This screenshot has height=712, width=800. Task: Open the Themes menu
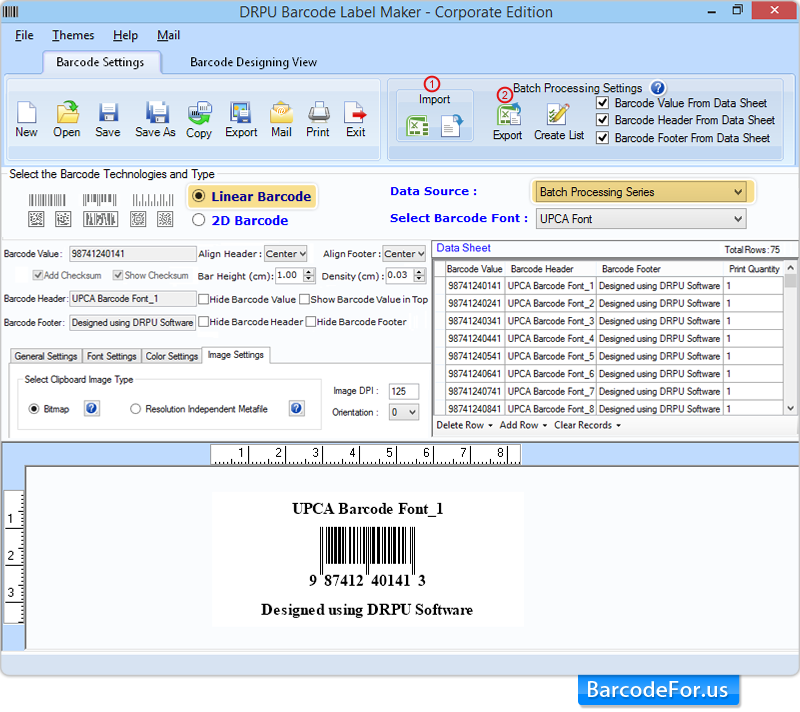(x=73, y=35)
